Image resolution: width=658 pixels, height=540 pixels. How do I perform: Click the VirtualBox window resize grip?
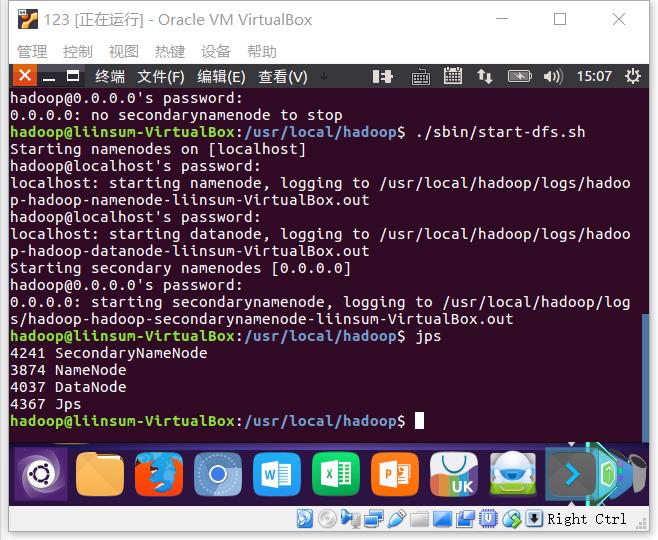pos(642,524)
